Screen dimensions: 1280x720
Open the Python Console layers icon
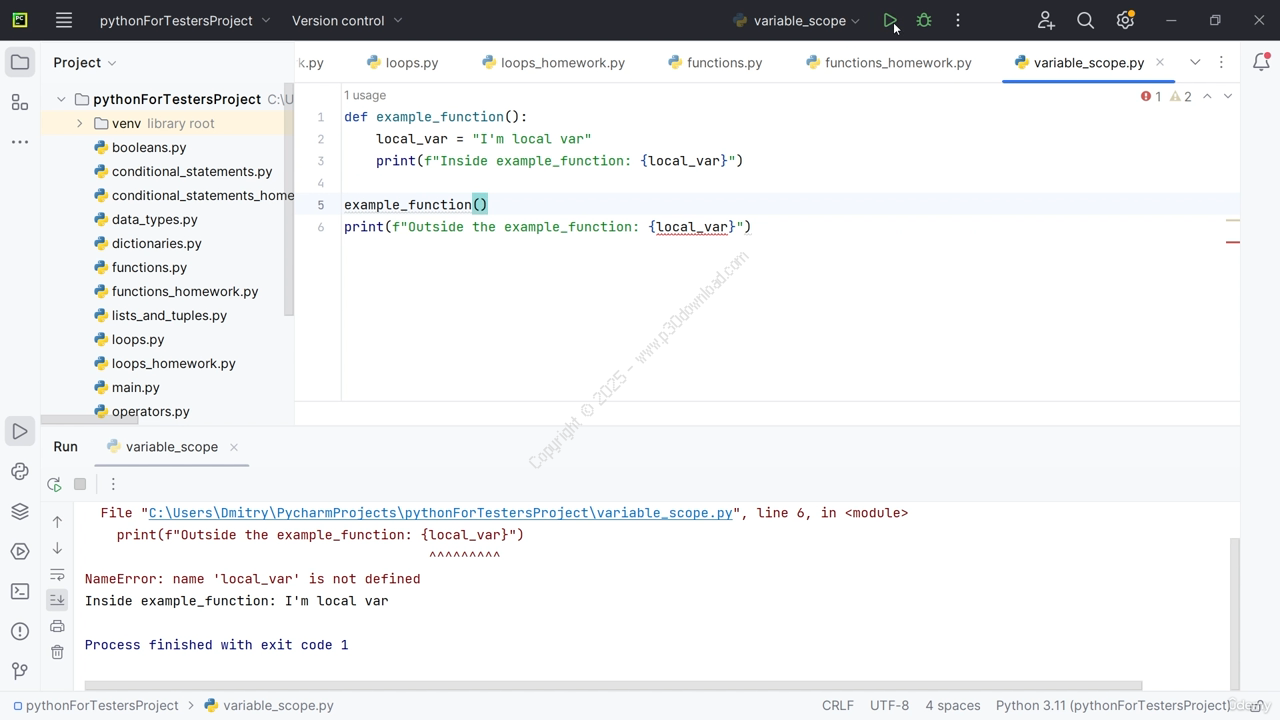tap(20, 512)
